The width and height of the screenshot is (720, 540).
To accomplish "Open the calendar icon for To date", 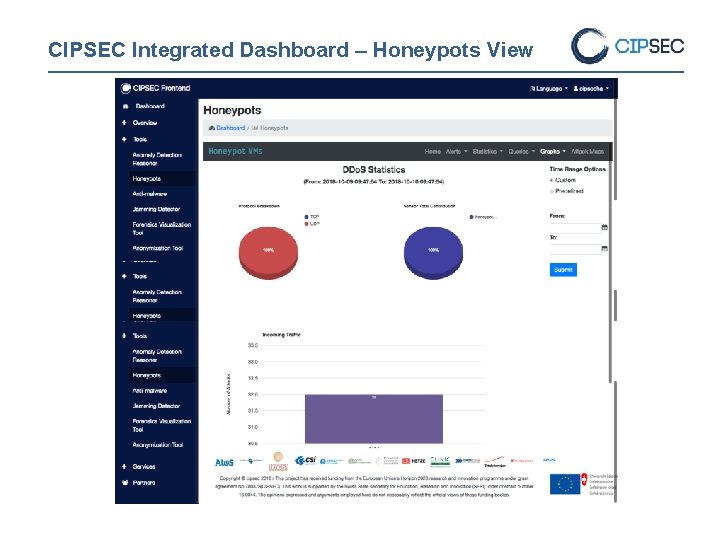I will click(x=605, y=248).
